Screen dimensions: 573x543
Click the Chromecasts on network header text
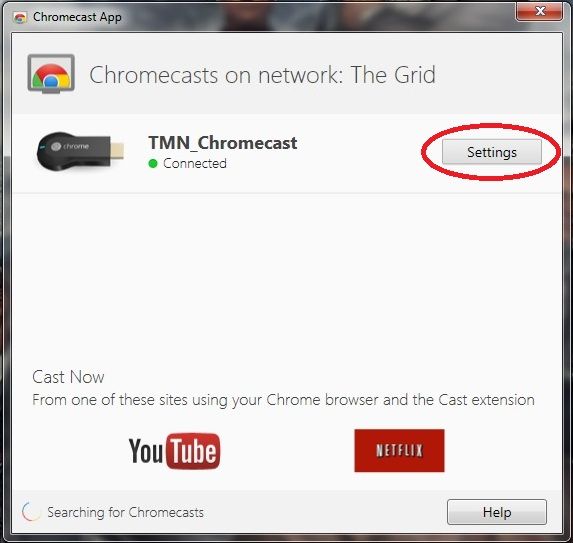coord(262,75)
